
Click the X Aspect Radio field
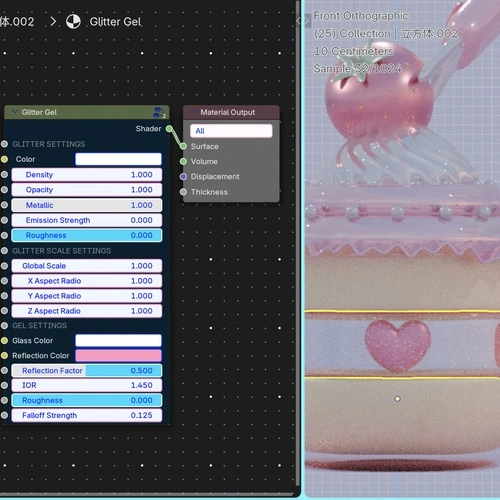point(87,281)
